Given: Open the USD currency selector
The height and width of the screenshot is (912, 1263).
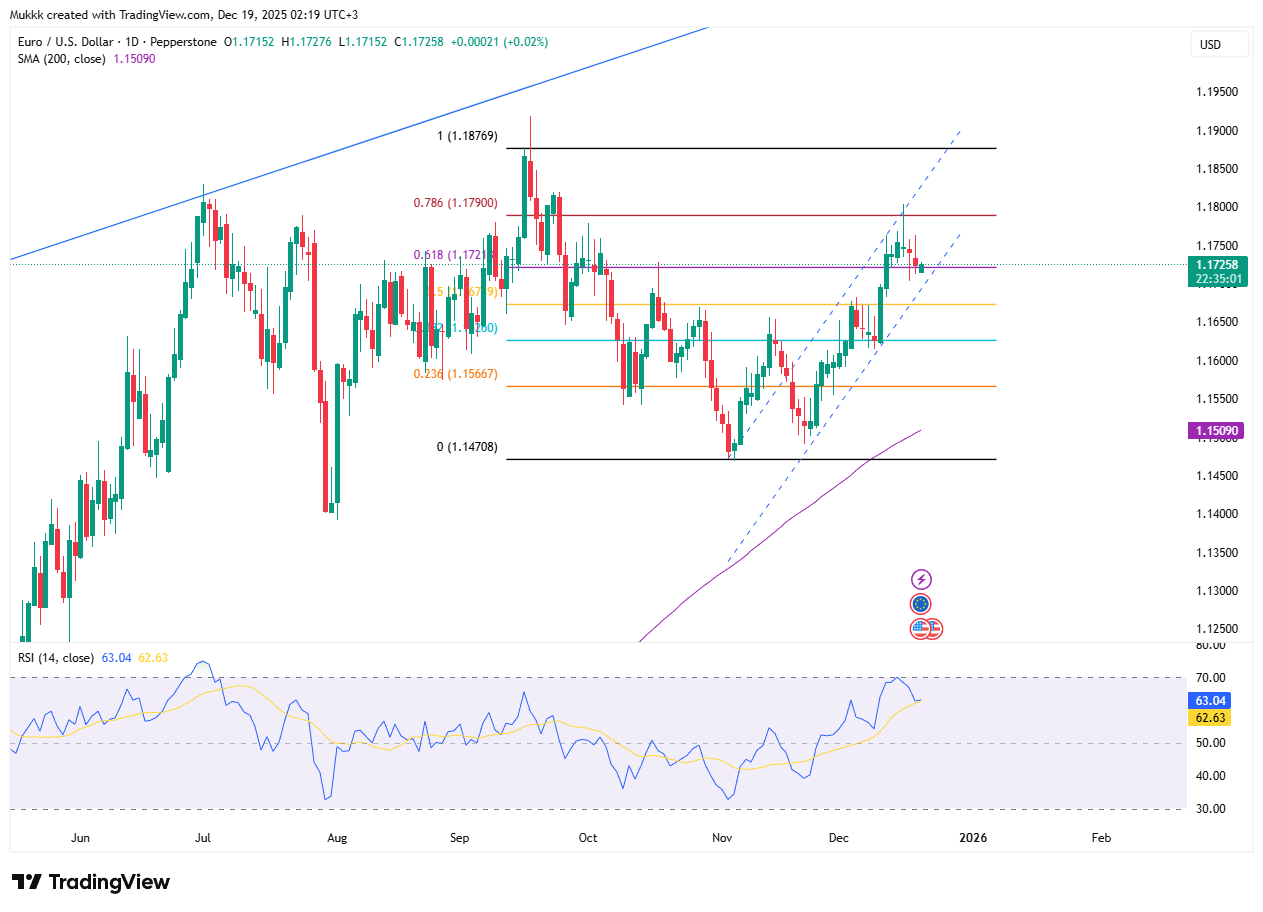Looking at the screenshot, I should [x=1219, y=45].
